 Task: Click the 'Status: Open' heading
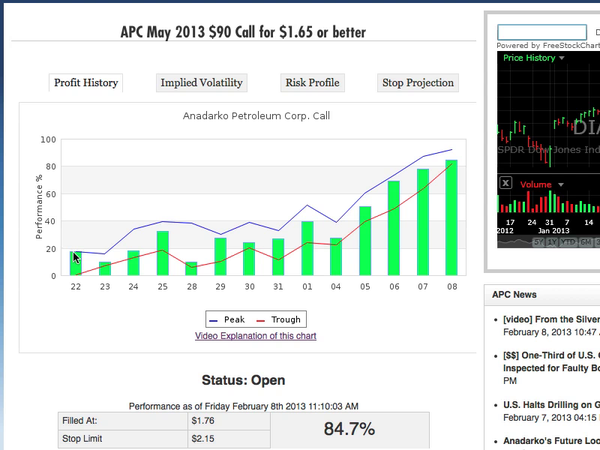243,380
